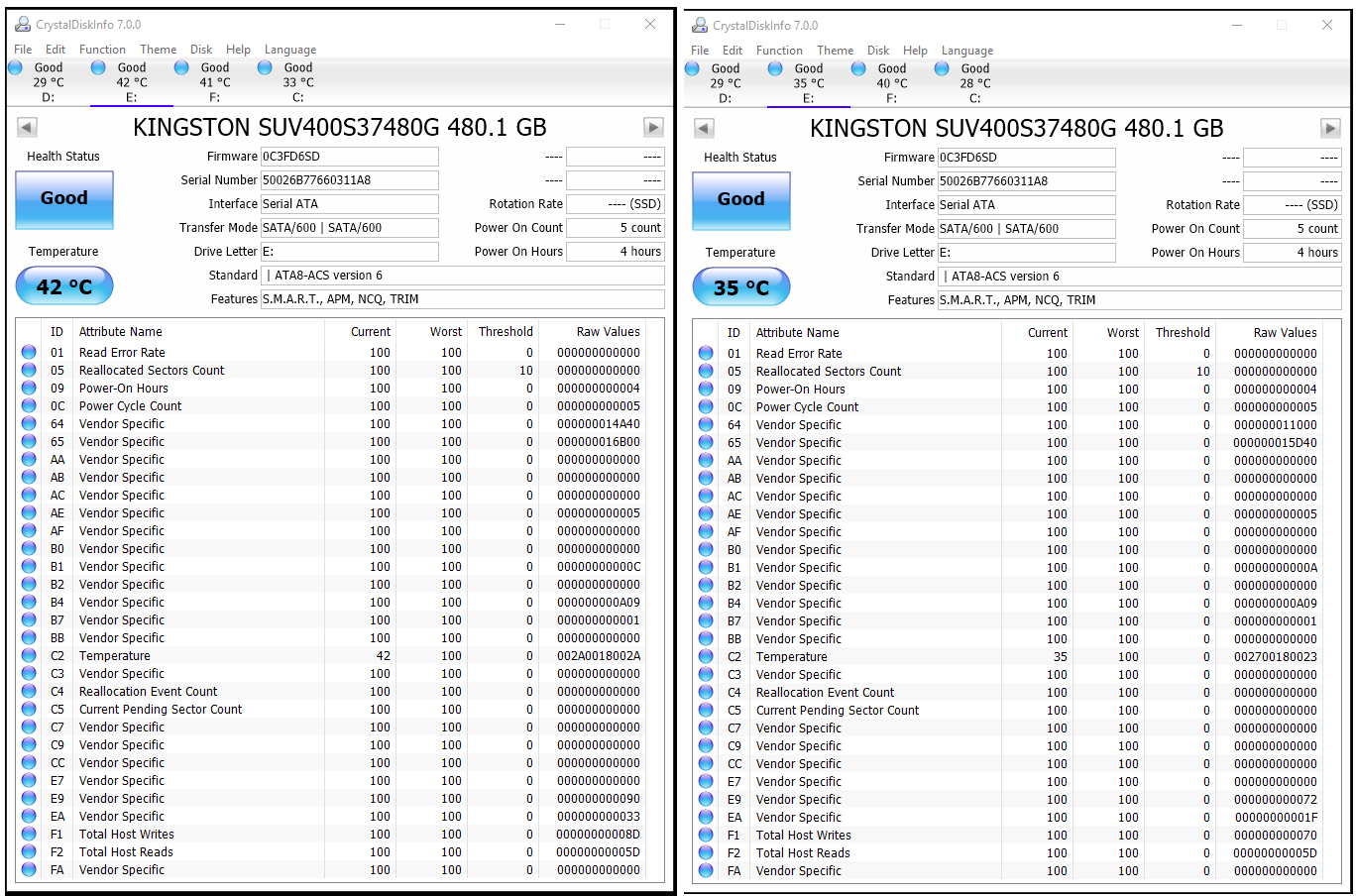Screen dimensions: 1356x896
Task: Click the Transfer Mode field in left window
Action: pos(349,228)
